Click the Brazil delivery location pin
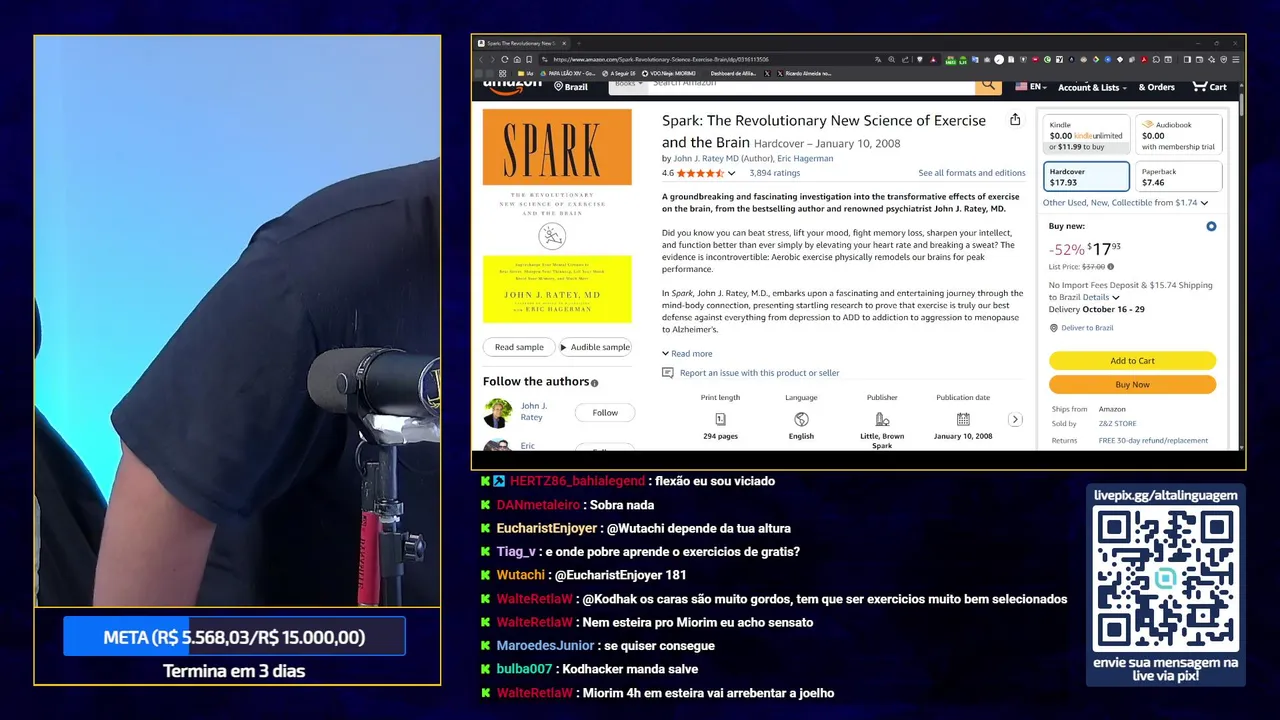The width and height of the screenshot is (1280, 720). [x=559, y=86]
